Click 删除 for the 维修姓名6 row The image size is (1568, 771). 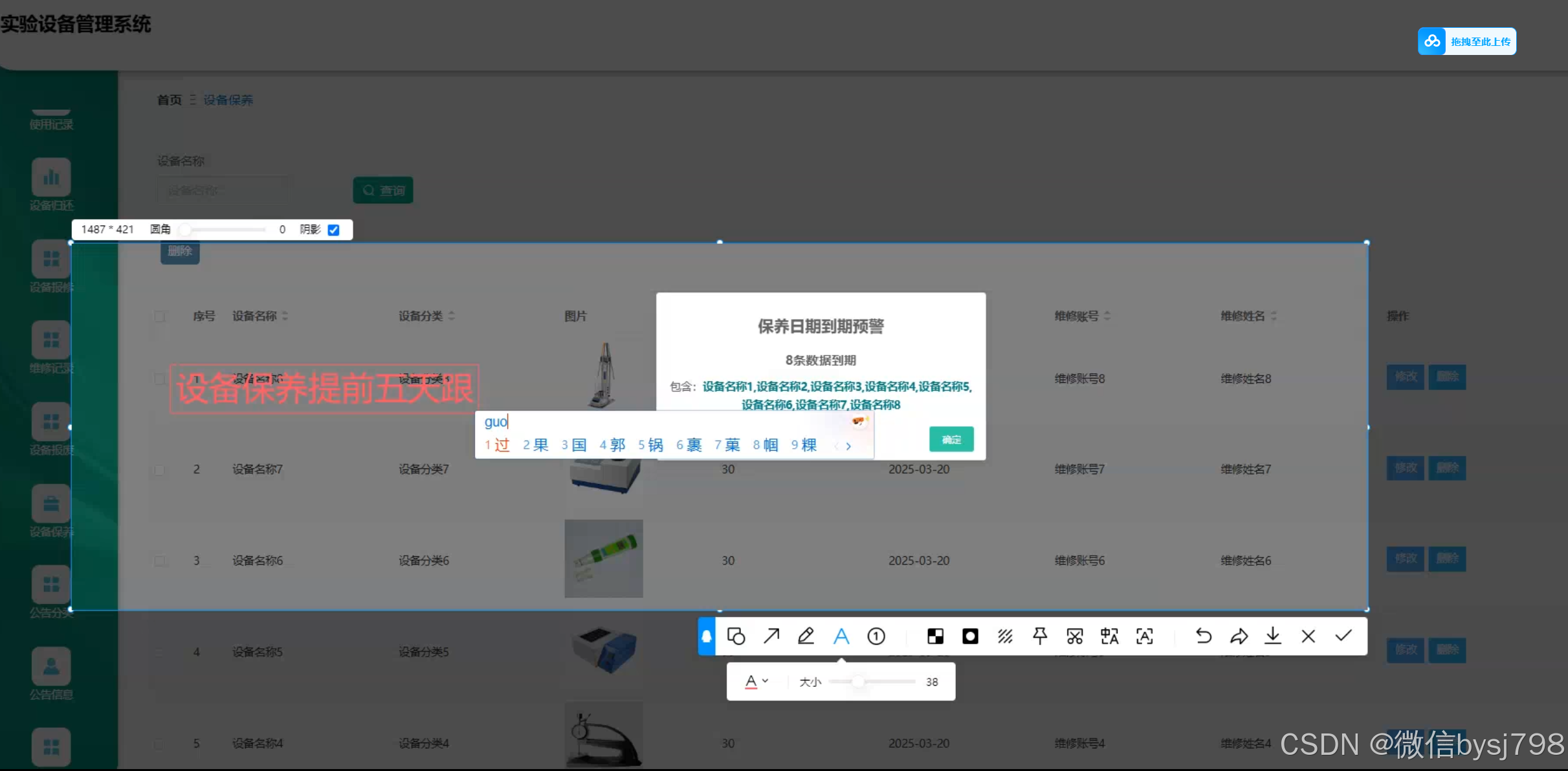click(x=1447, y=559)
